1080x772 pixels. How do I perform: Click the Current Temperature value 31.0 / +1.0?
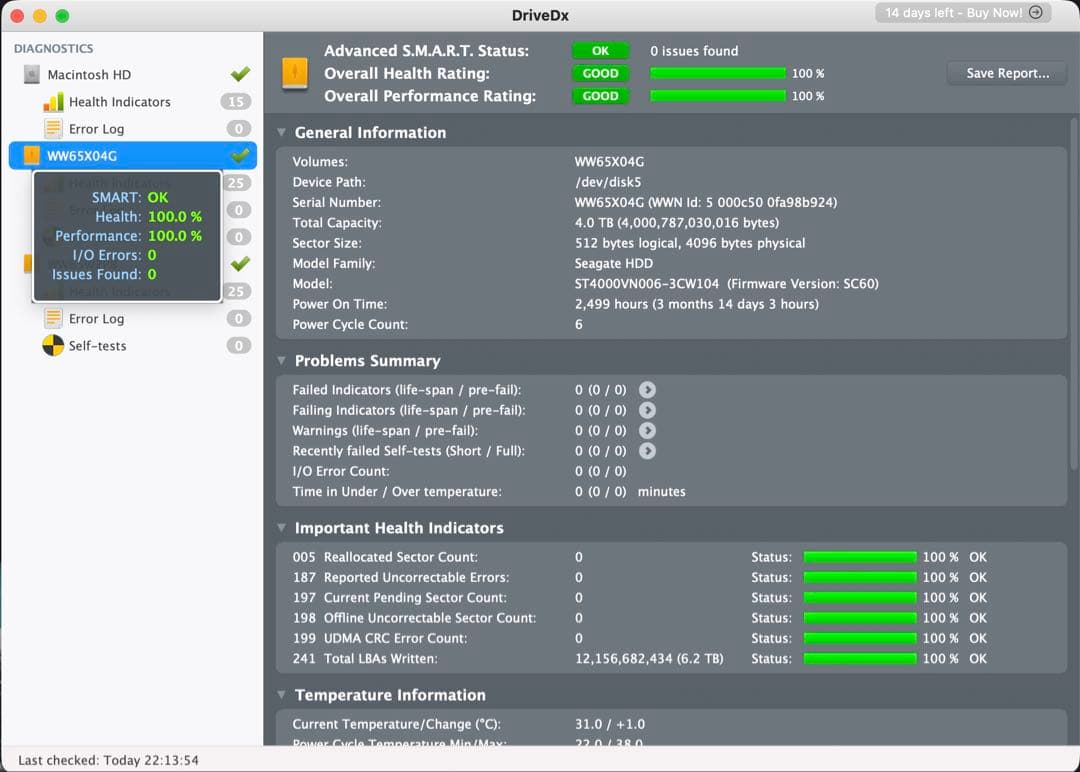click(x=610, y=724)
